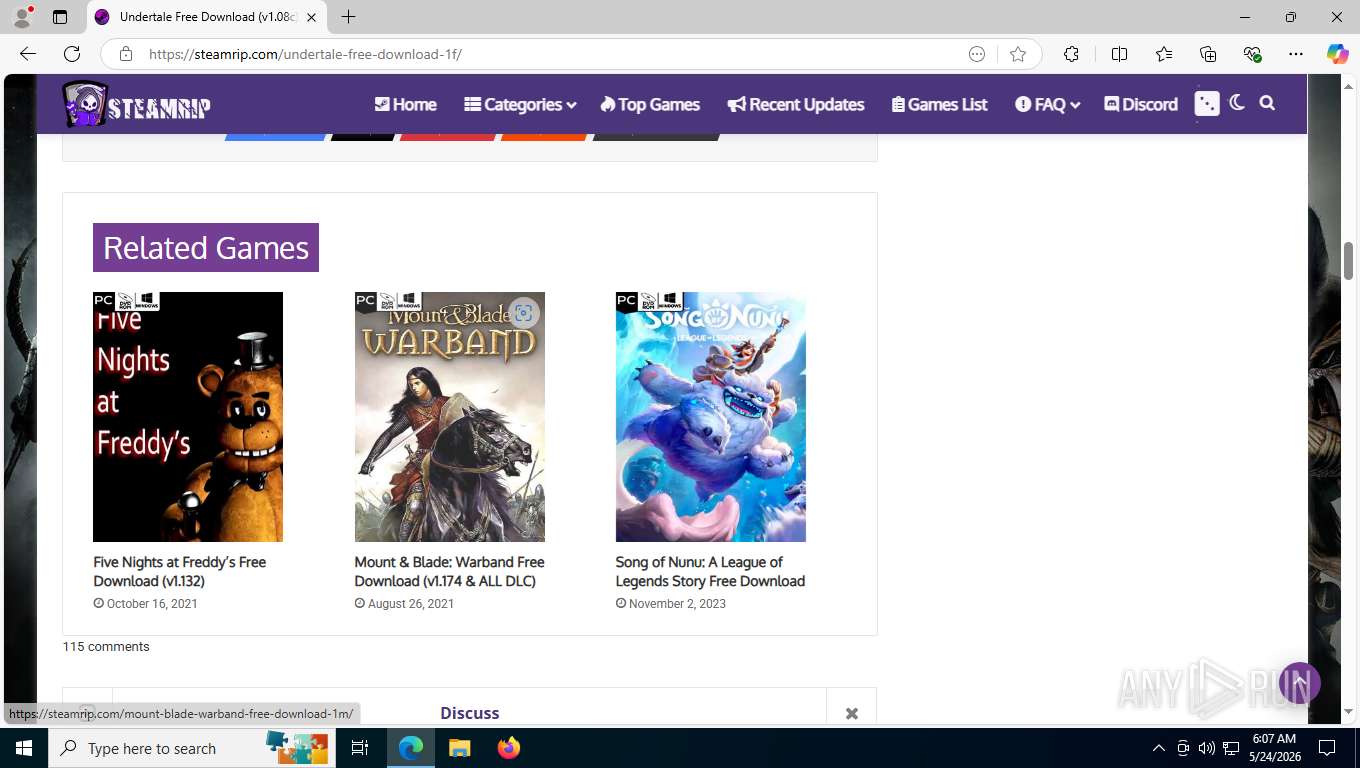The width and height of the screenshot is (1360, 768).
Task: Open the Copilot sidebar
Action: [1338, 54]
